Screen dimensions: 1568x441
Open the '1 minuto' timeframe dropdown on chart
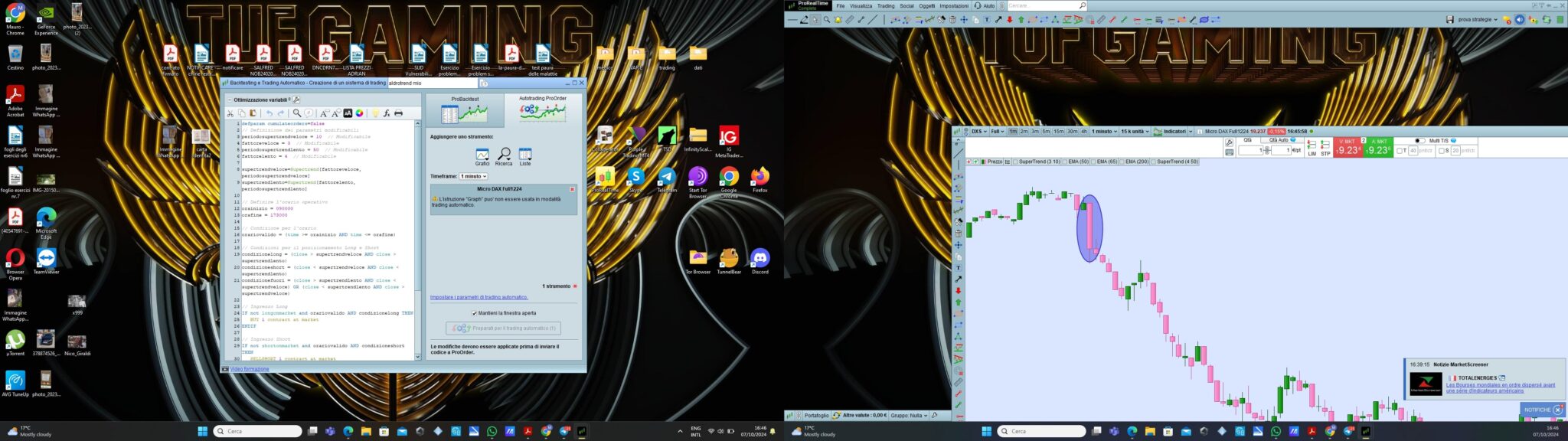point(1104,132)
